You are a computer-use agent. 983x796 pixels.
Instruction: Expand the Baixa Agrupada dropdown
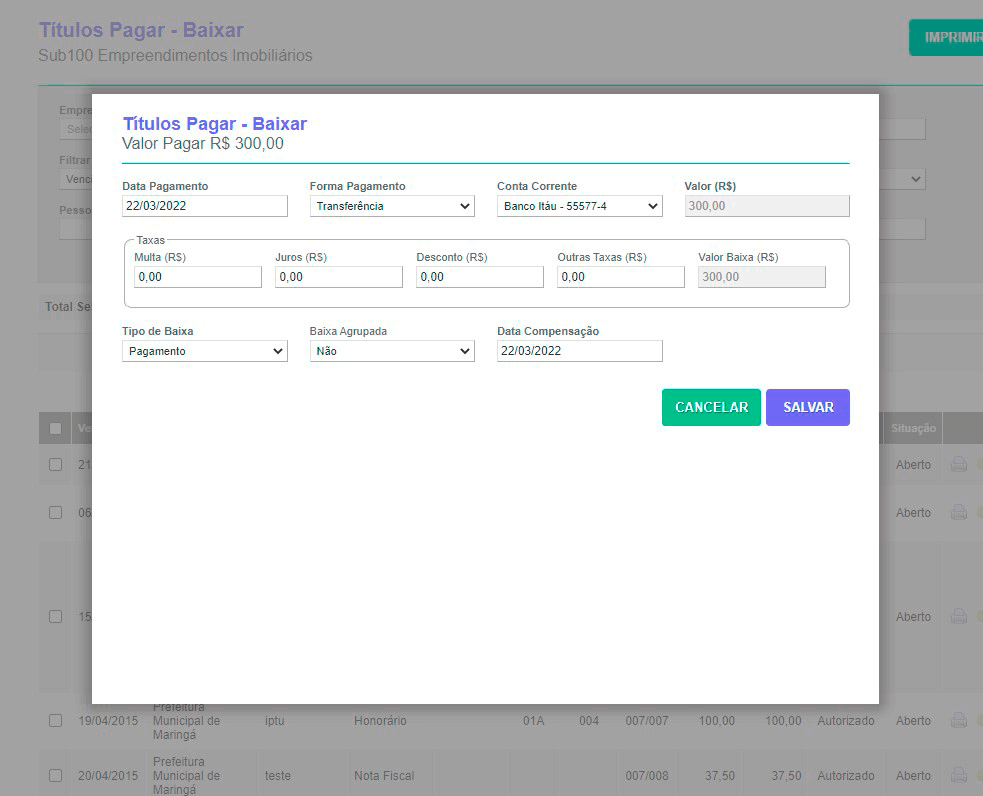click(392, 351)
